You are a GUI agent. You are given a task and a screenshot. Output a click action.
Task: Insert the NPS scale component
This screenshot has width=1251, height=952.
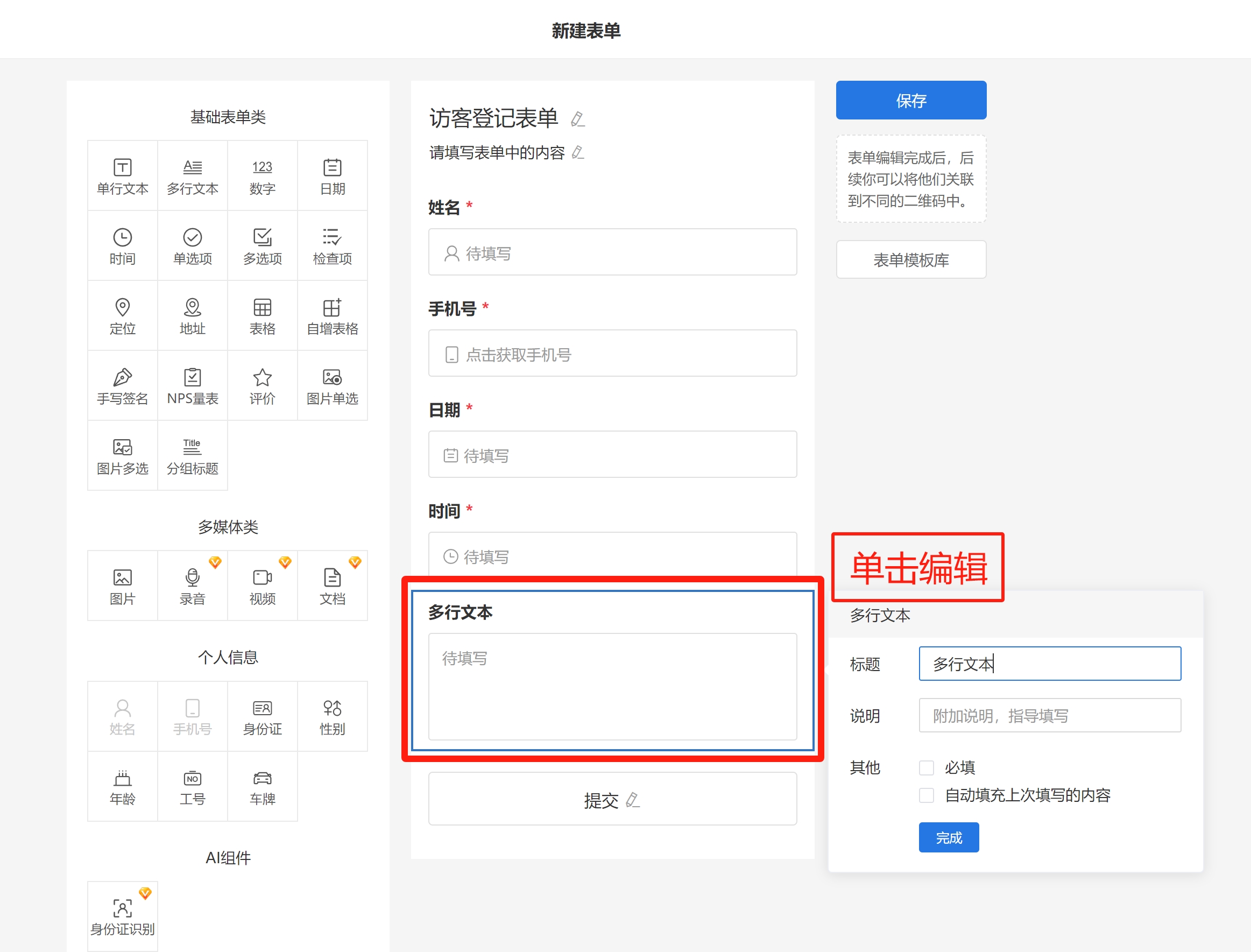click(192, 386)
